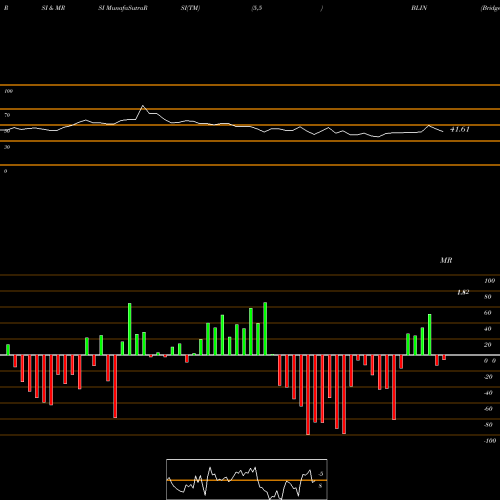Click the MR value 1.82 label
The height and width of the screenshot is (500, 500).
463,292
